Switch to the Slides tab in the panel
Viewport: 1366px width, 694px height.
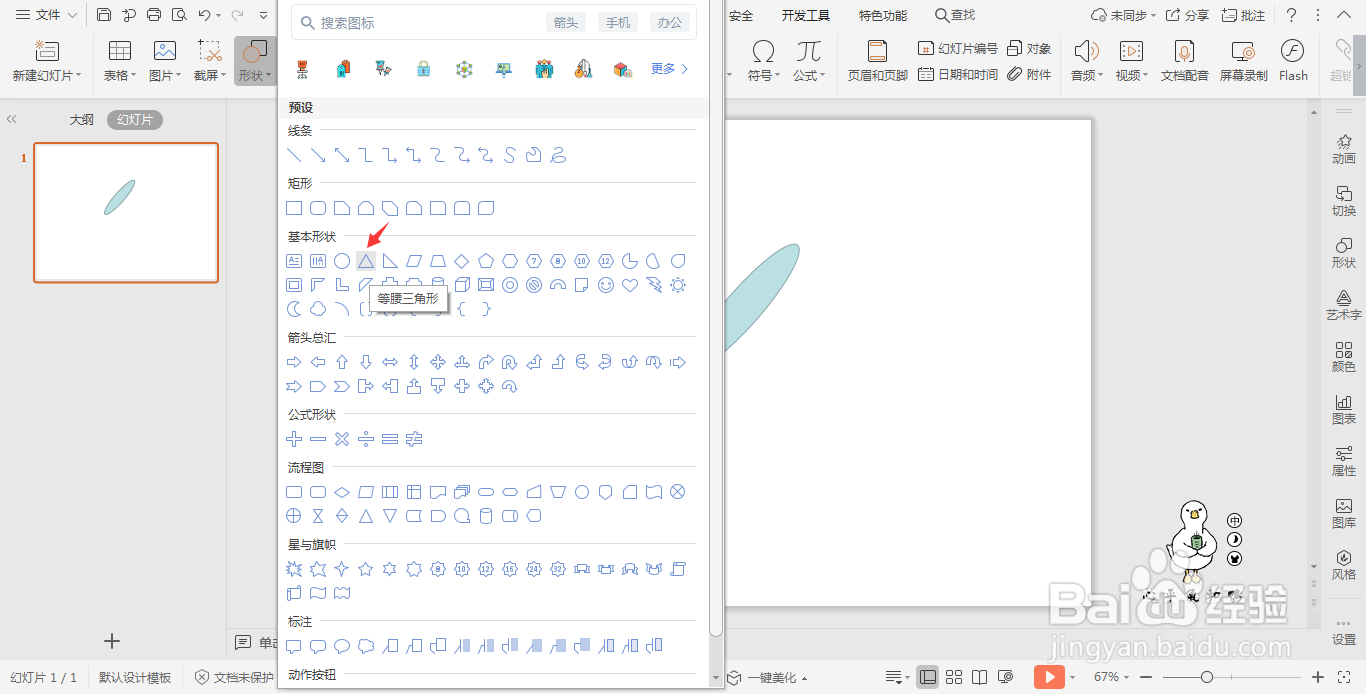[135, 120]
